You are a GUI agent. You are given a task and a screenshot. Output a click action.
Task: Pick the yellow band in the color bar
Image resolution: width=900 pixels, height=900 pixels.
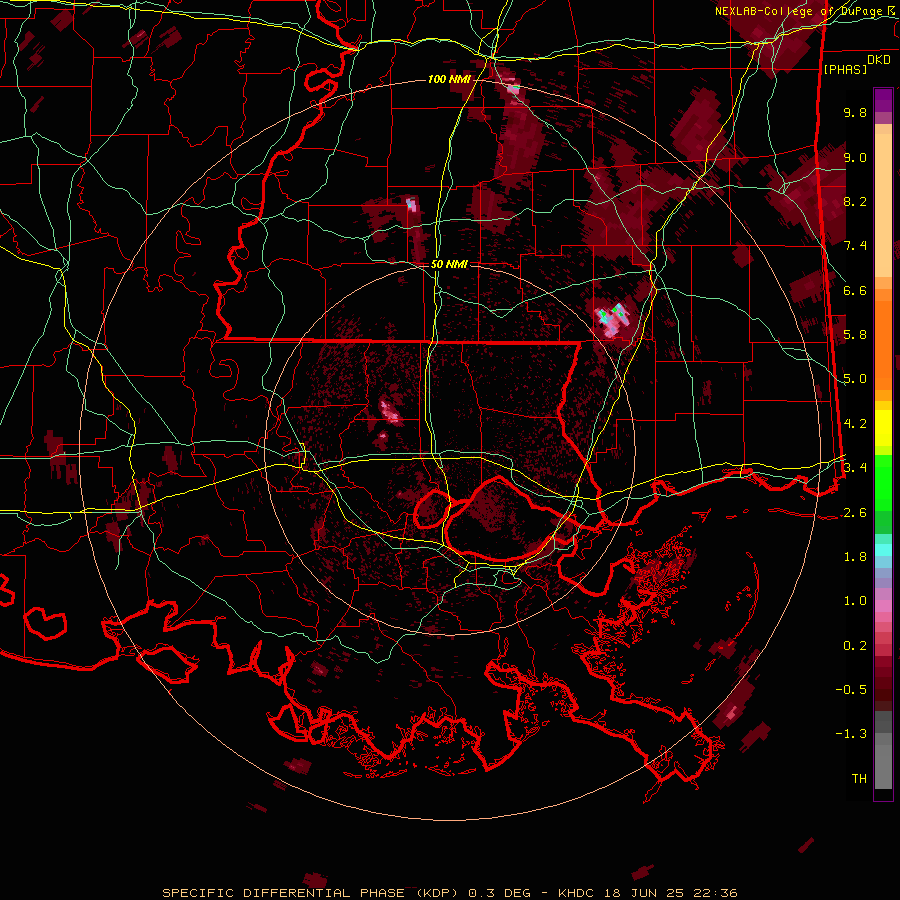pyautogui.click(x=883, y=428)
